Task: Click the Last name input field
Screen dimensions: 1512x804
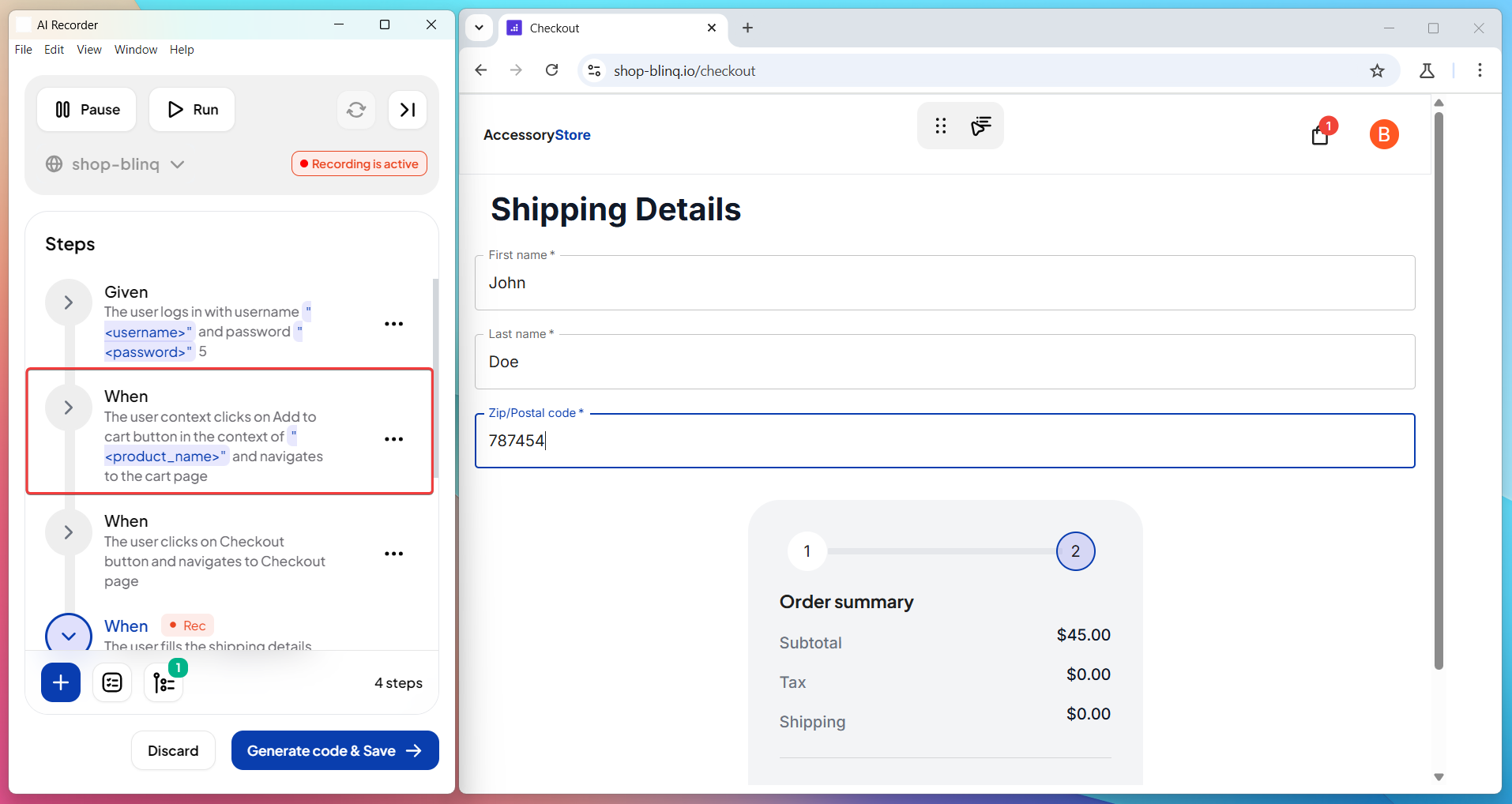Action: [944, 362]
